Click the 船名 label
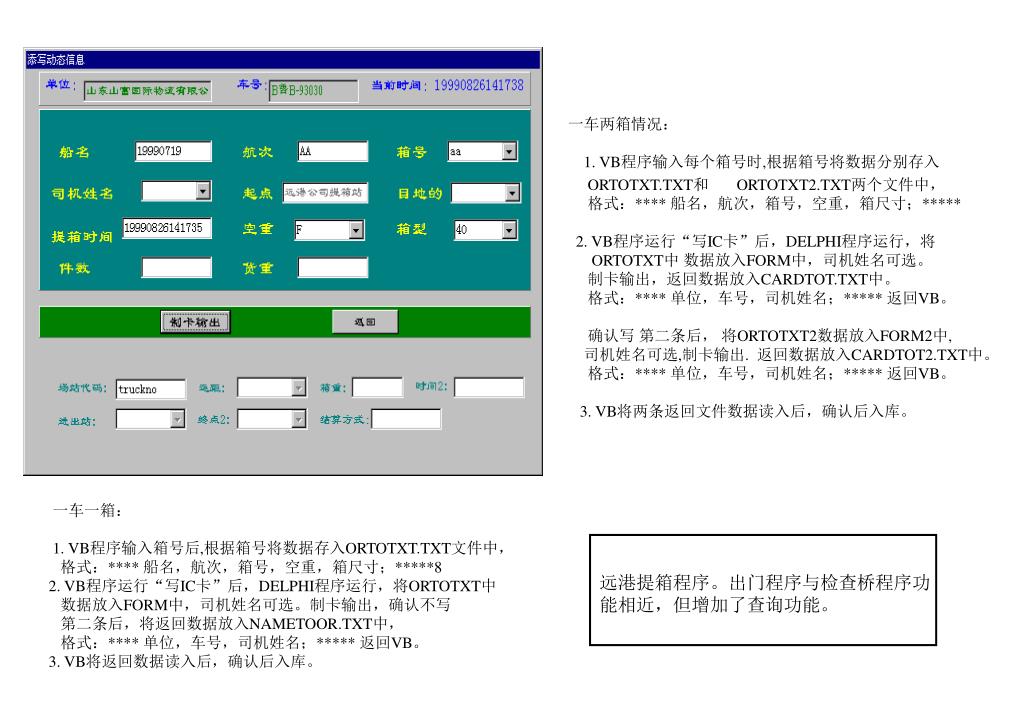 coord(74,152)
